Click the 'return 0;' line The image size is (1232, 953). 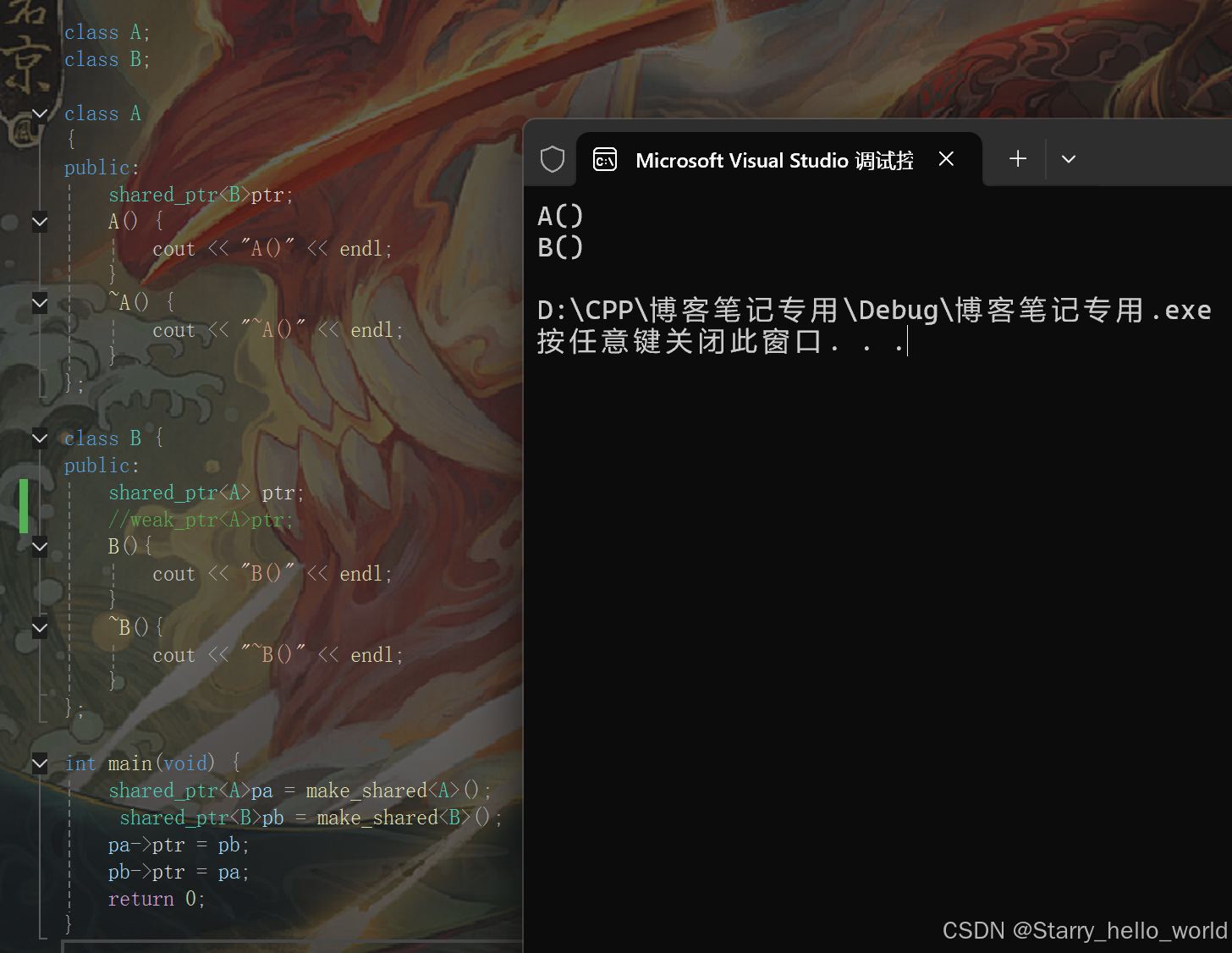pos(157,899)
